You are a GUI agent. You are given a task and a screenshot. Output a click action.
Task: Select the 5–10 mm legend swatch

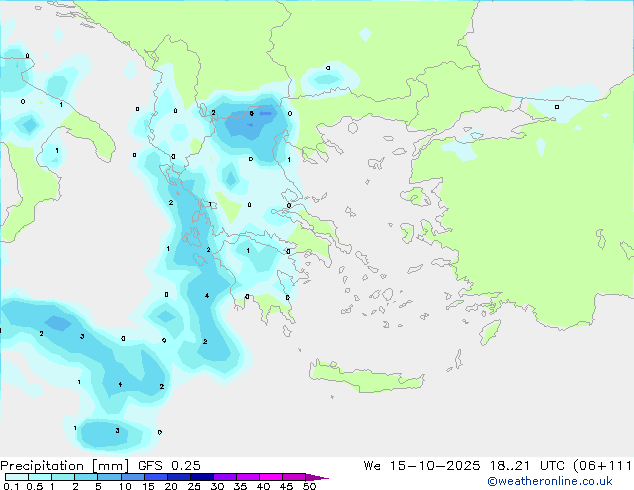pos(109,477)
